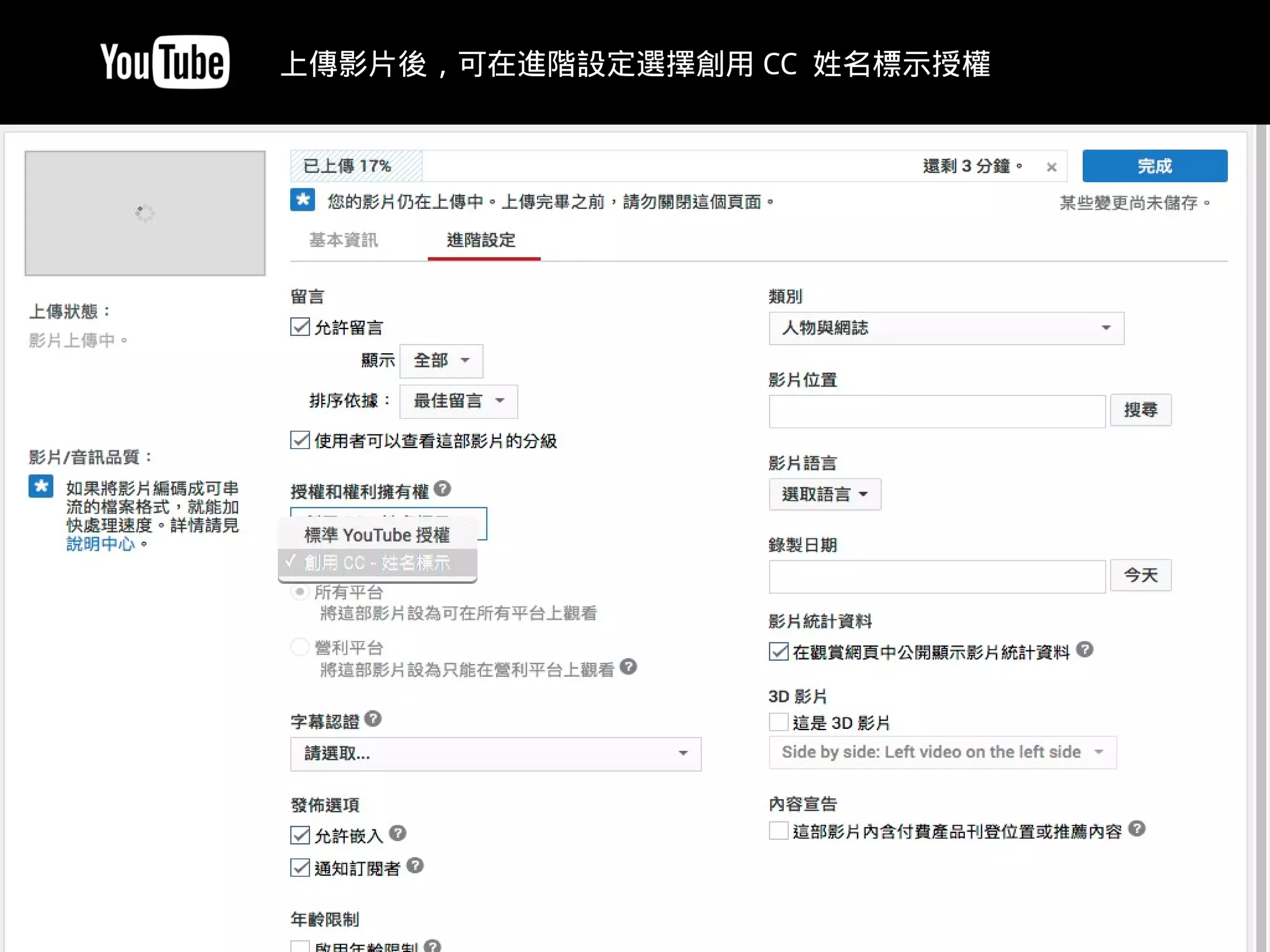Click the 影片位置 input field
This screenshot has width=1270, height=952.
click(x=937, y=412)
